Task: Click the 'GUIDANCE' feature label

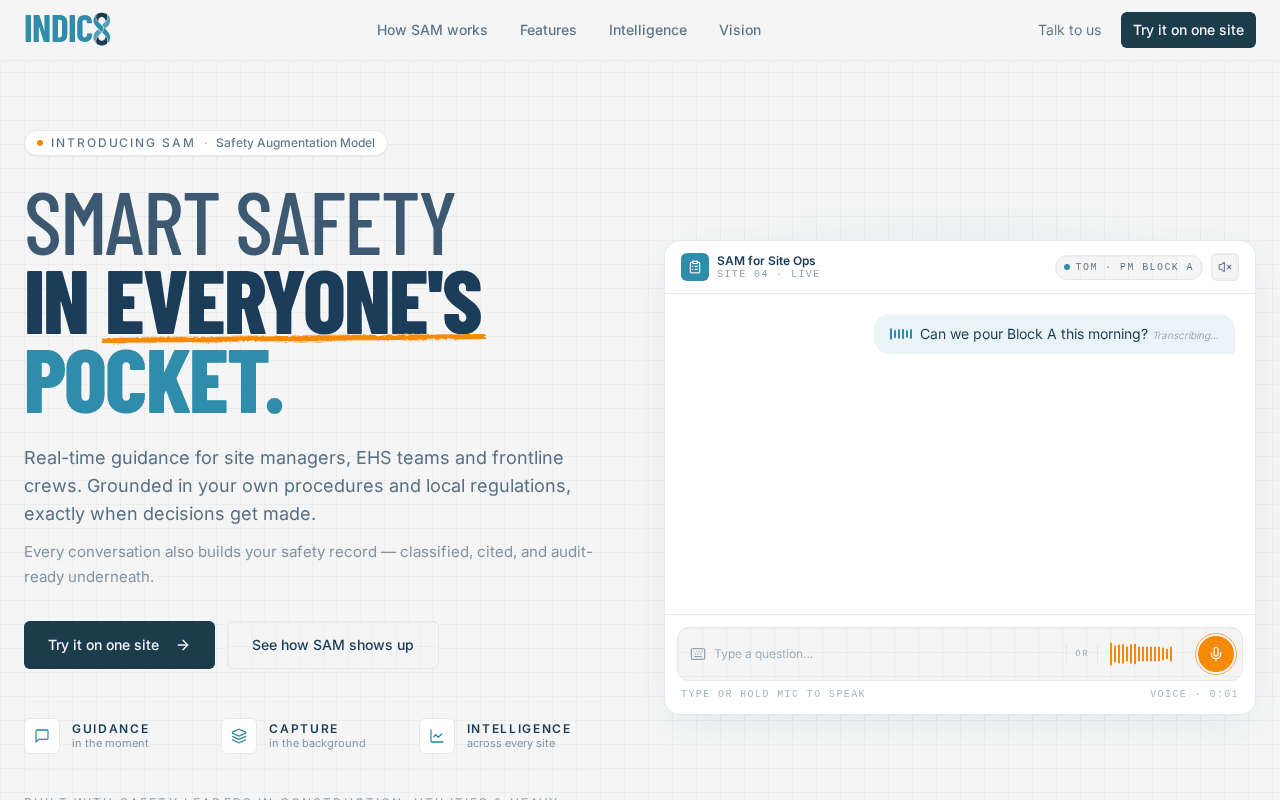Action: (x=111, y=729)
